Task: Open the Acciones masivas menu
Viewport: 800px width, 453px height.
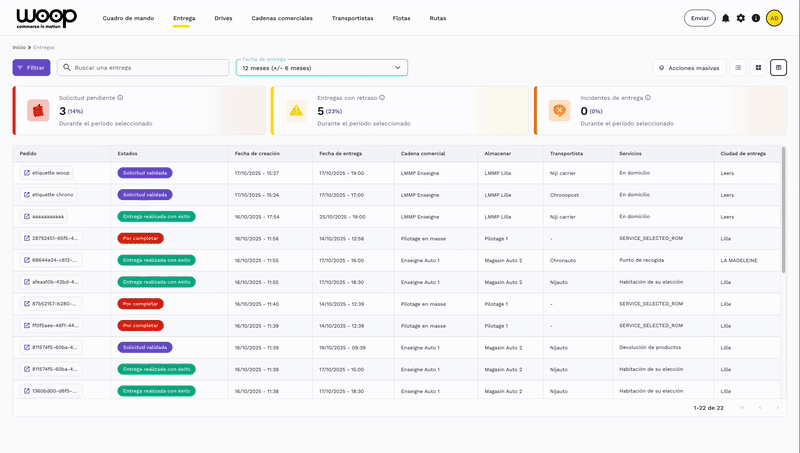Action: click(x=689, y=68)
